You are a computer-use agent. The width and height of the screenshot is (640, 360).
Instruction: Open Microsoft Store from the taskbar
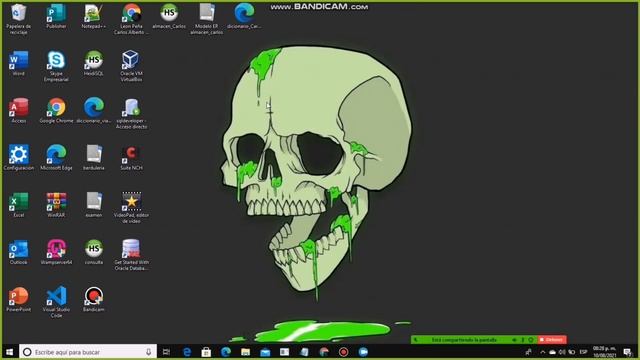(x=206, y=352)
